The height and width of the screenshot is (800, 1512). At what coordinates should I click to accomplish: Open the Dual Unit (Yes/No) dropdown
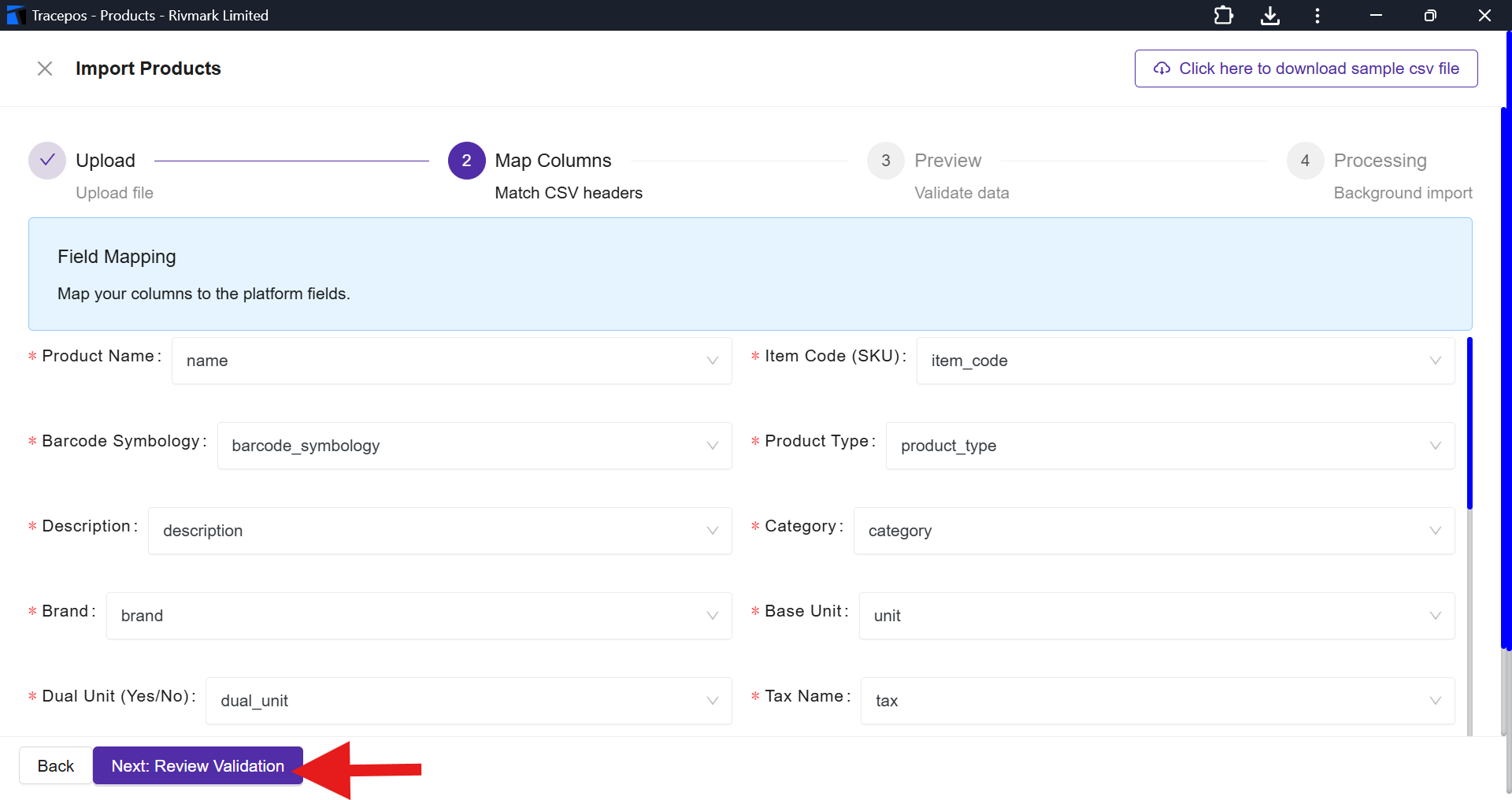point(469,701)
